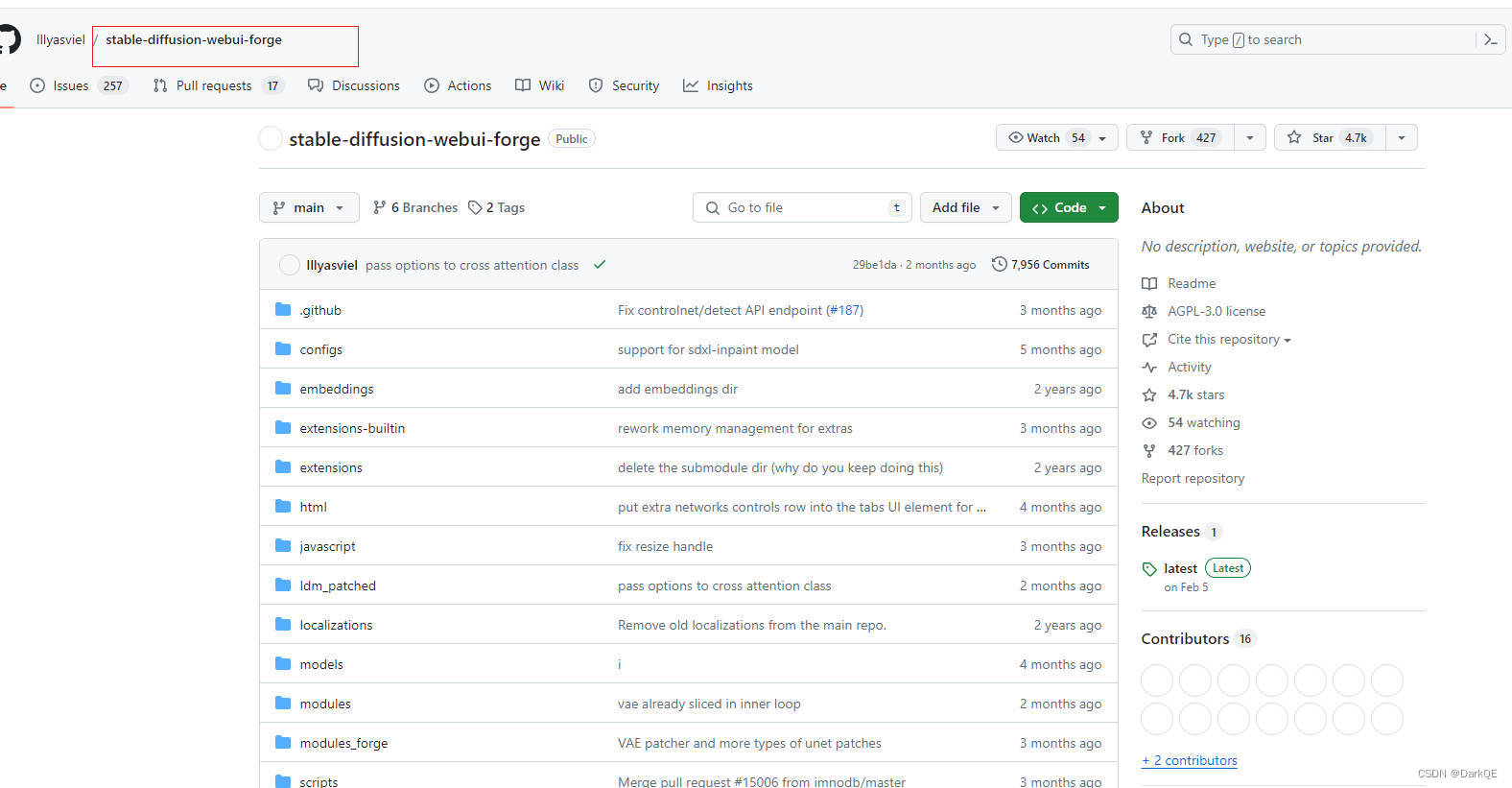Image resolution: width=1512 pixels, height=788 pixels.
Task: Open the green Code dropdown
Action: pos(1069,207)
